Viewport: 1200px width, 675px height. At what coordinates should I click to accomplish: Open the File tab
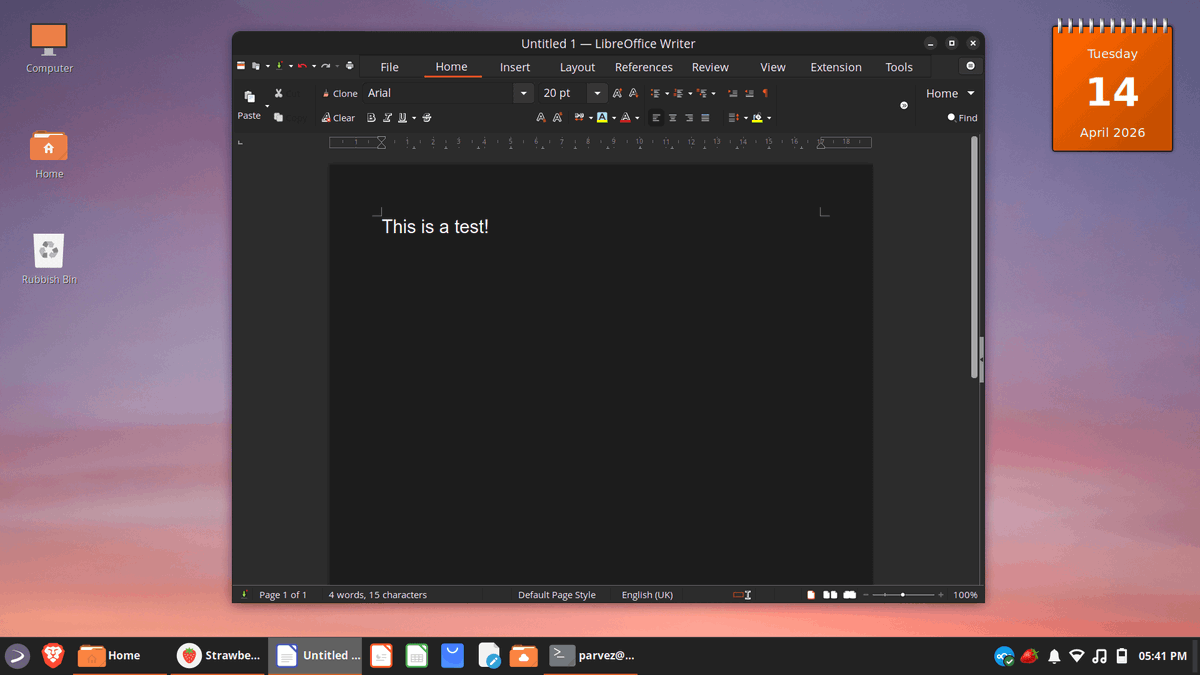click(390, 67)
